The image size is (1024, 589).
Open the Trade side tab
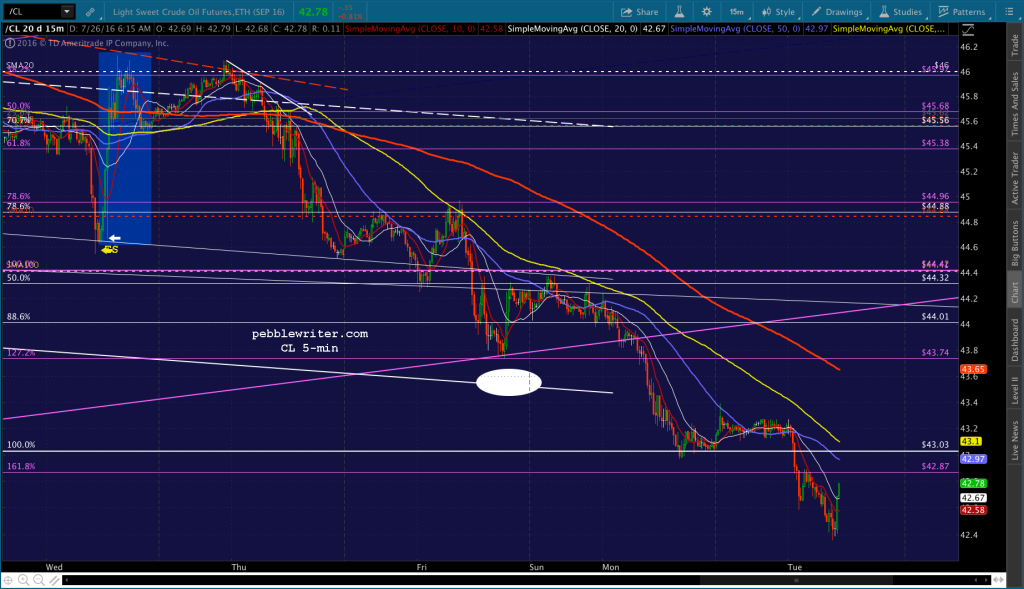(x=1015, y=44)
